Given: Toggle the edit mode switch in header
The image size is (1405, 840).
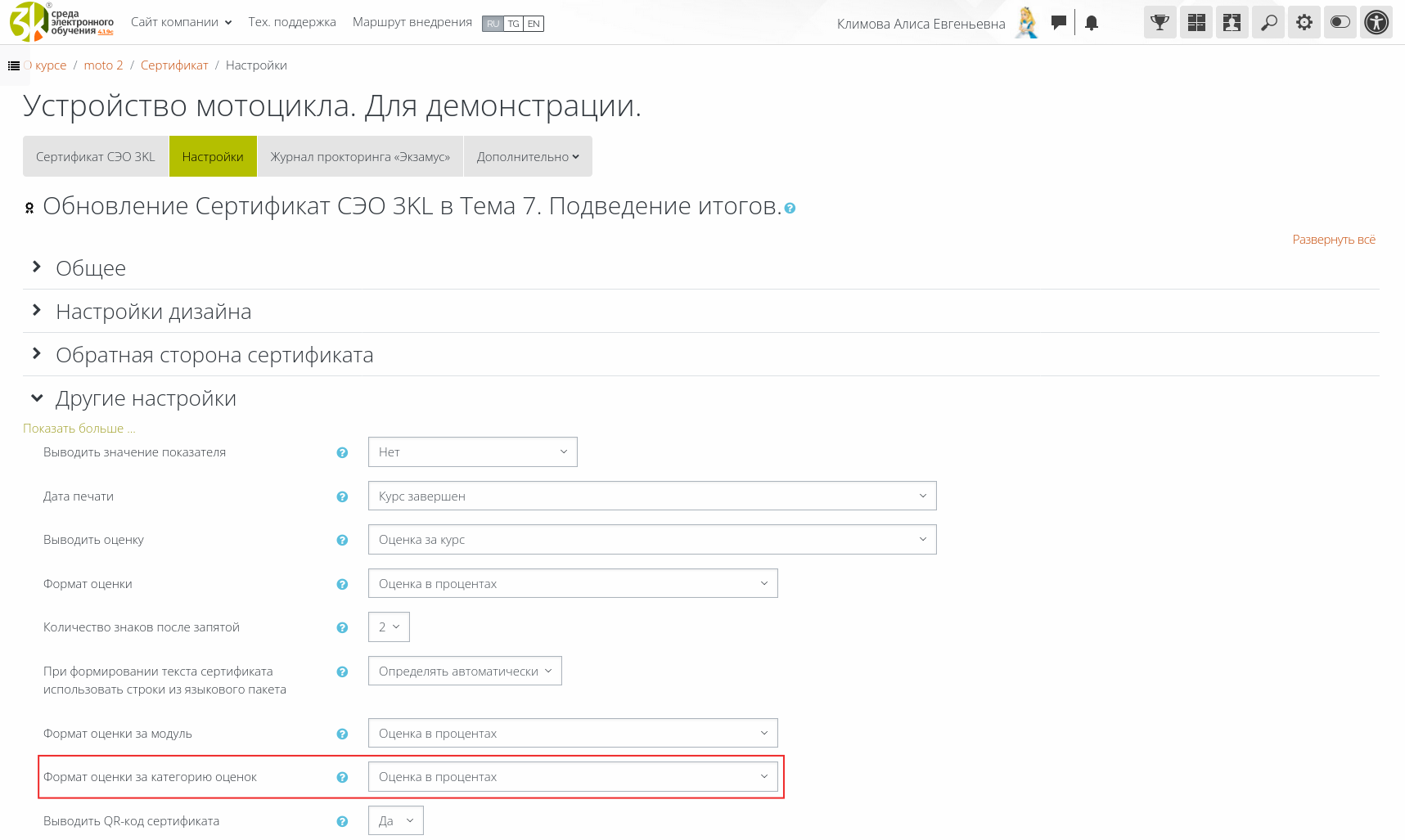Looking at the screenshot, I should coord(1340,23).
